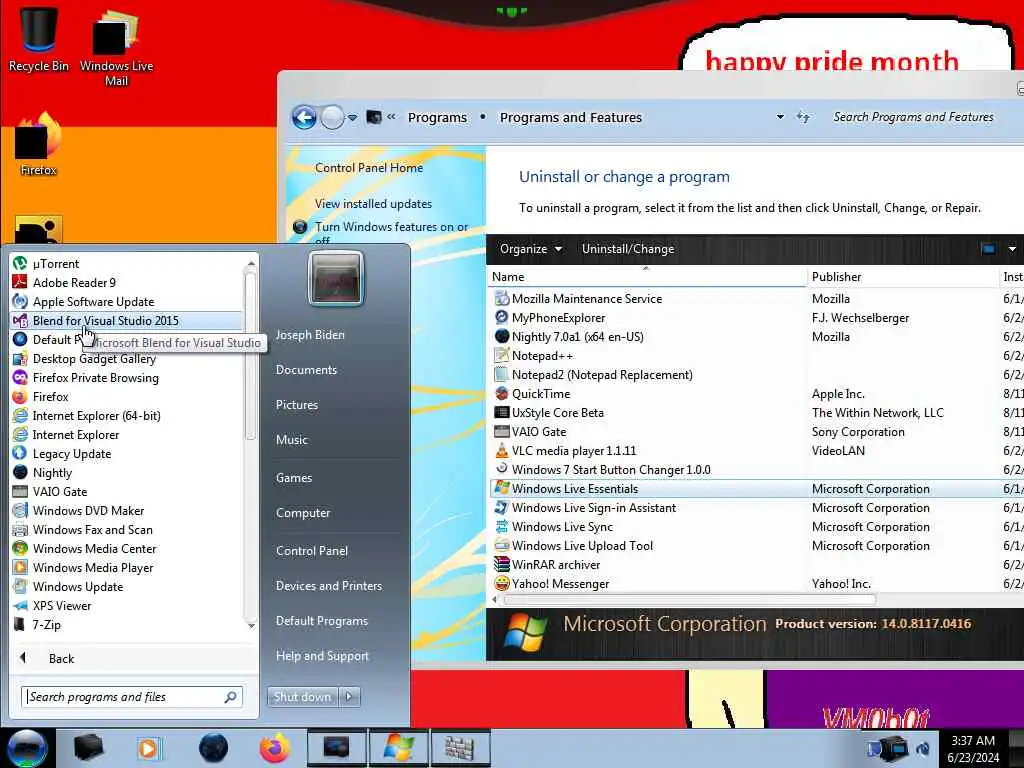Select VLC media player 1.1.11 row
The height and width of the screenshot is (768, 1024).
click(x=756, y=451)
